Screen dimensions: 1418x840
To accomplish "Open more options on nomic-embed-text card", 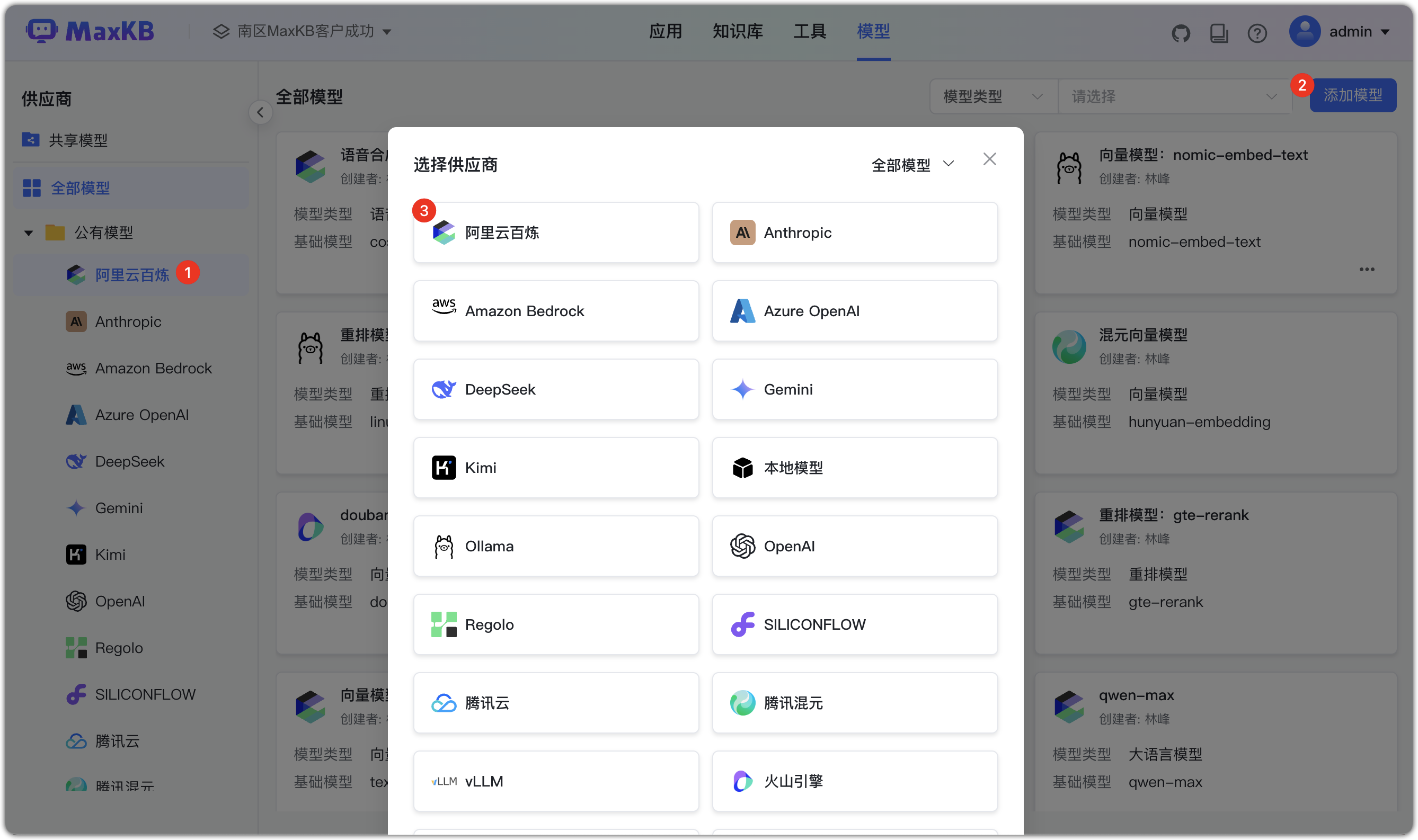I will (x=1367, y=270).
